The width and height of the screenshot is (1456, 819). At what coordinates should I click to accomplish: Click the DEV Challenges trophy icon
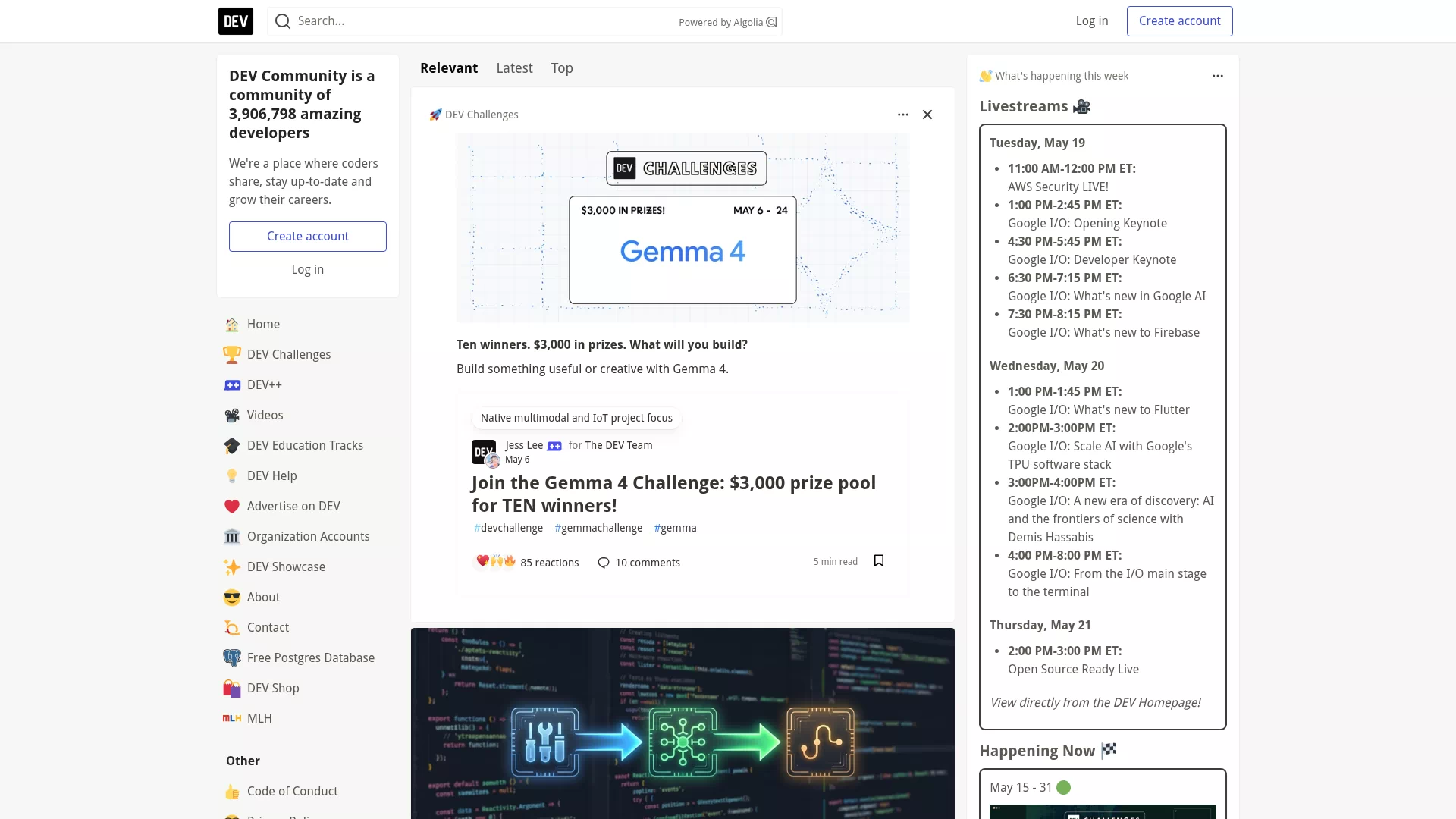pos(232,354)
